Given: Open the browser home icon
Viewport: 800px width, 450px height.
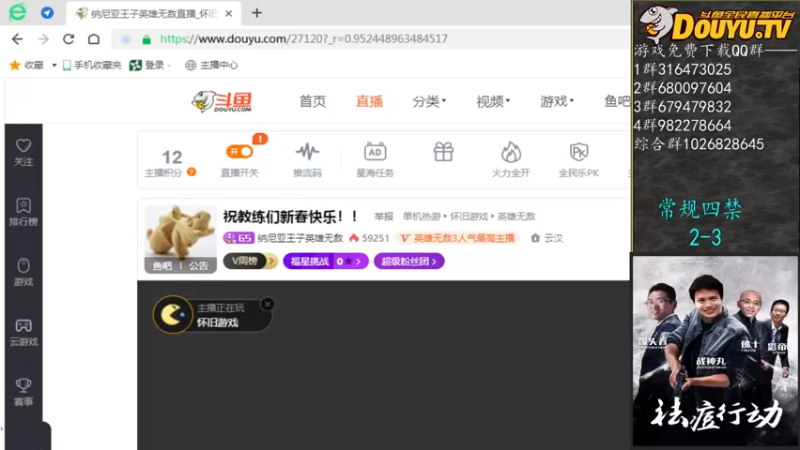Looking at the screenshot, I should [94, 39].
